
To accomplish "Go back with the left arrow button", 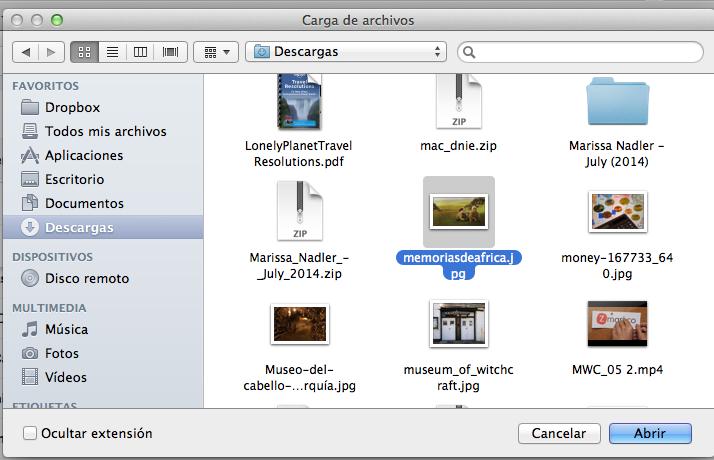I will coord(26,51).
